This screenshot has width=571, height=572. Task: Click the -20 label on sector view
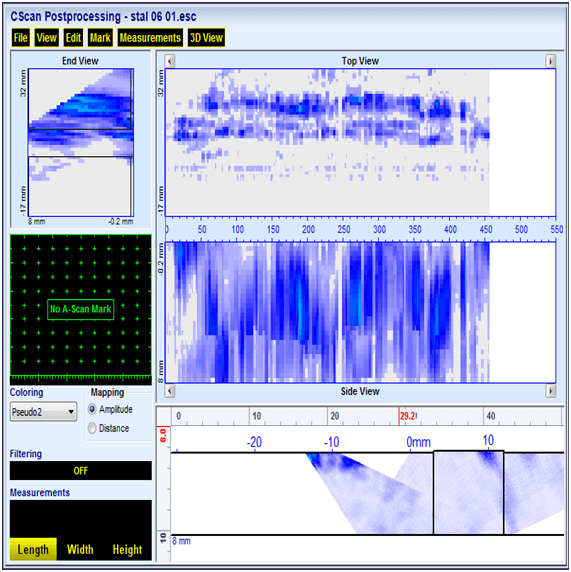coord(254,442)
